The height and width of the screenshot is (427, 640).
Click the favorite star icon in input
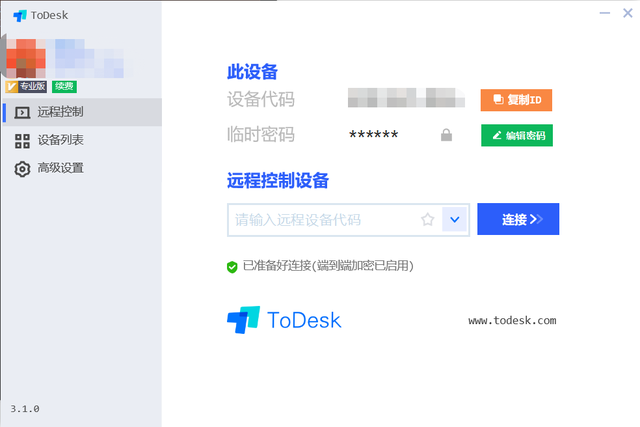point(427,220)
